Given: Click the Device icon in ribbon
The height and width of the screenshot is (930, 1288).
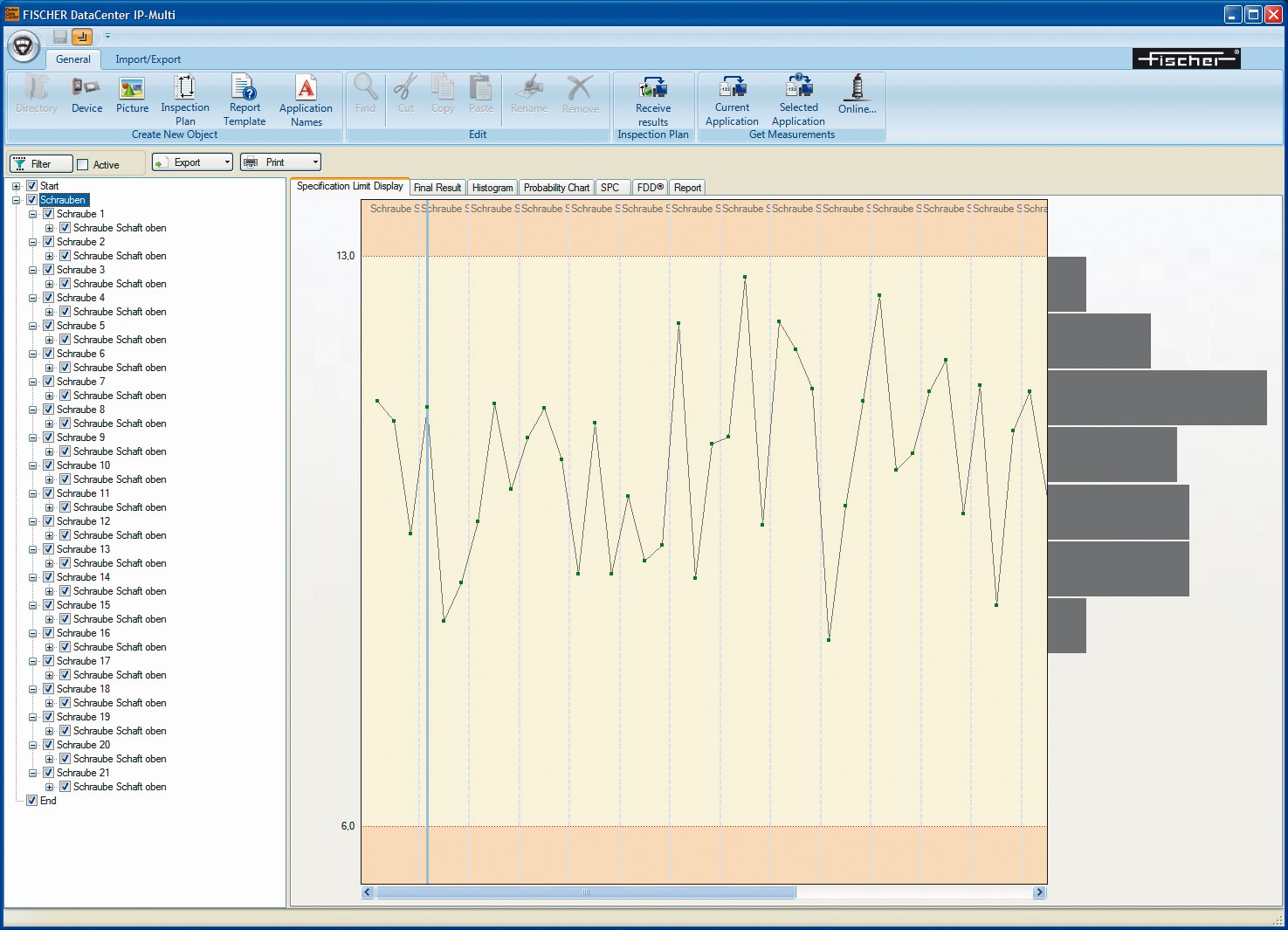Looking at the screenshot, I should (86, 94).
